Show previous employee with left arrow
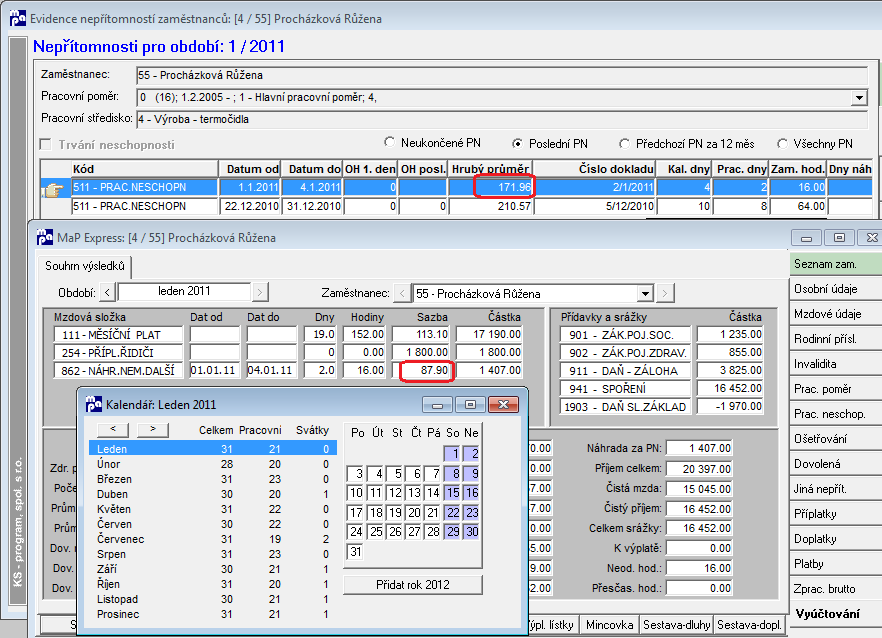 tap(402, 293)
